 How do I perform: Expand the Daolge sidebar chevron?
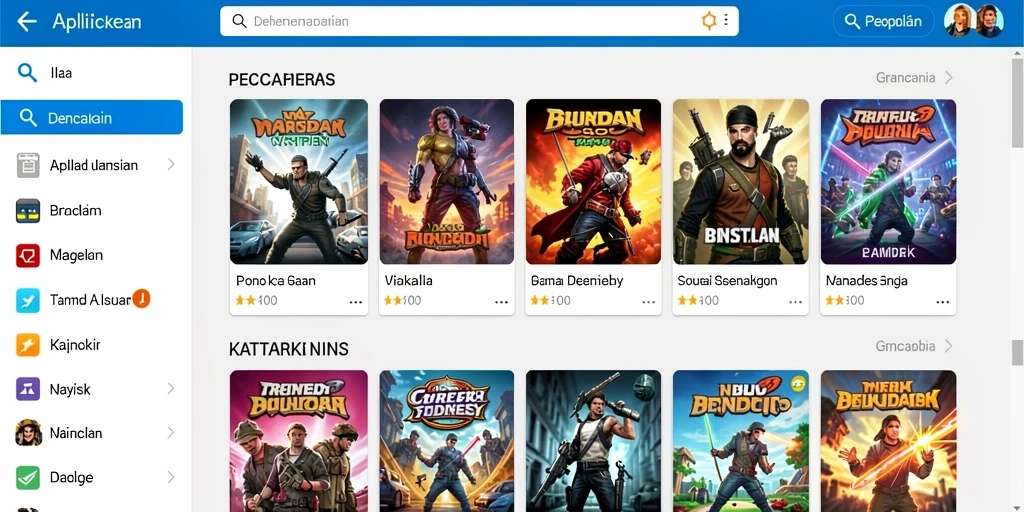tap(171, 477)
